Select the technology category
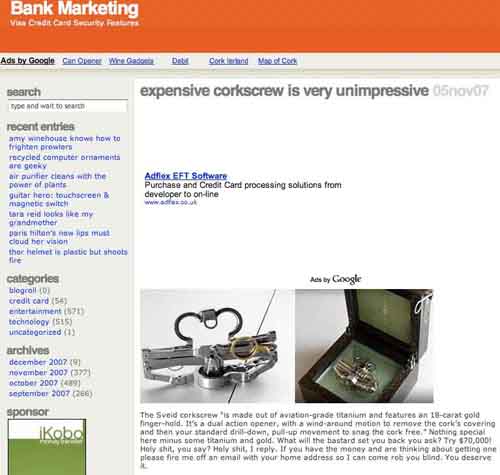The height and width of the screenshot is (475, 500). (29, 322)
